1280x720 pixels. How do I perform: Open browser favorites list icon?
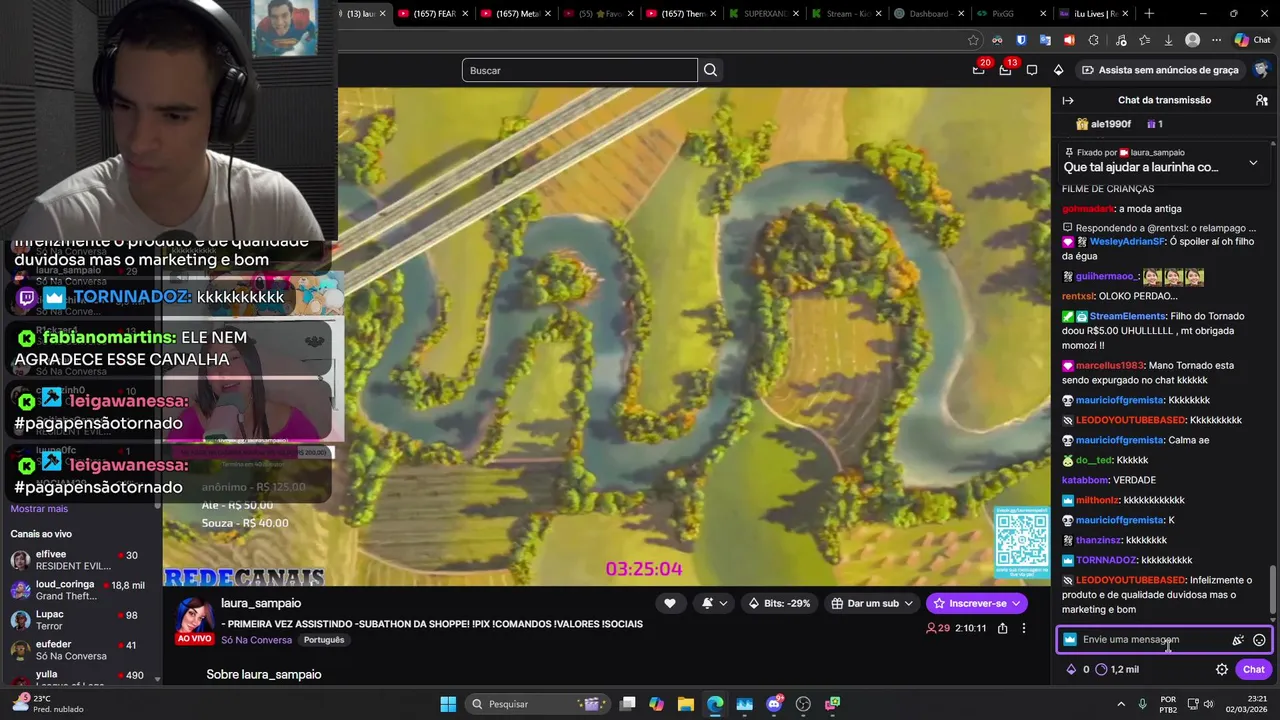tap(1144, 40)
